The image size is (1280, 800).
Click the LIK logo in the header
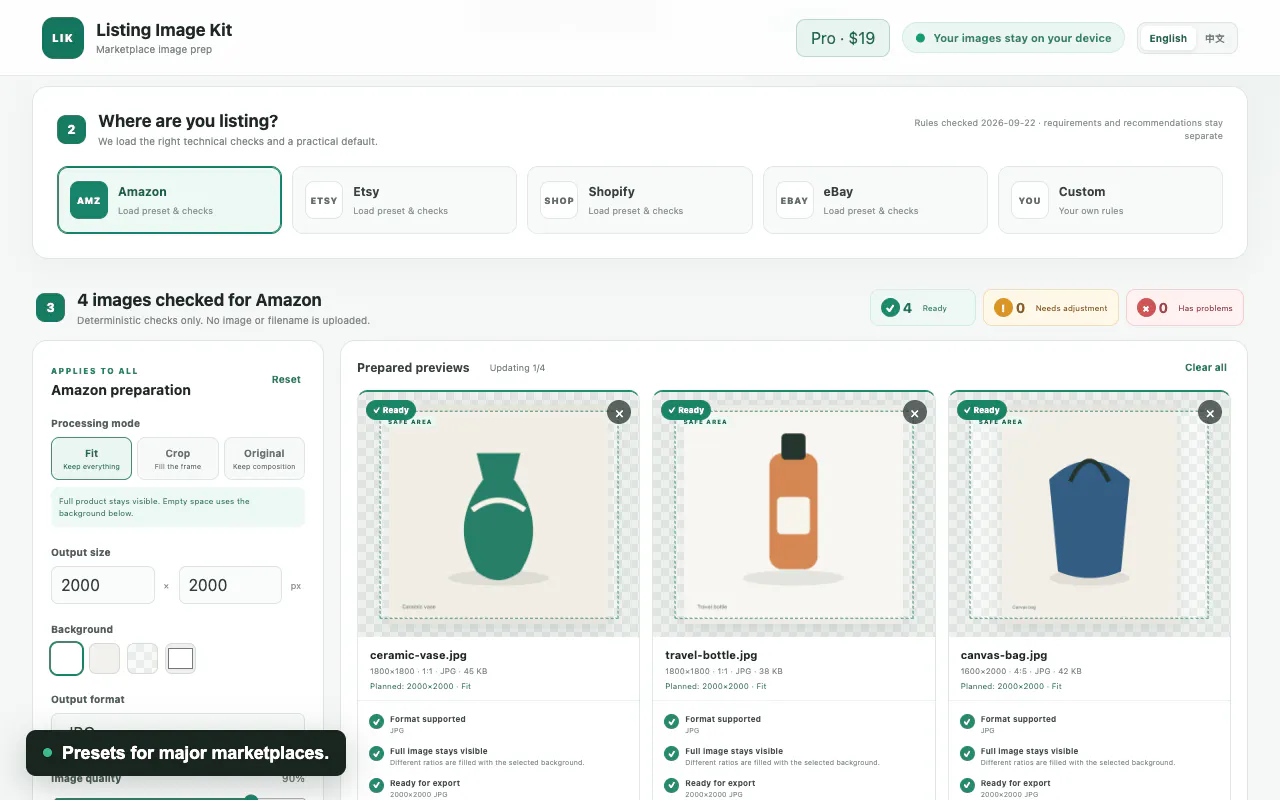point(63,38)
